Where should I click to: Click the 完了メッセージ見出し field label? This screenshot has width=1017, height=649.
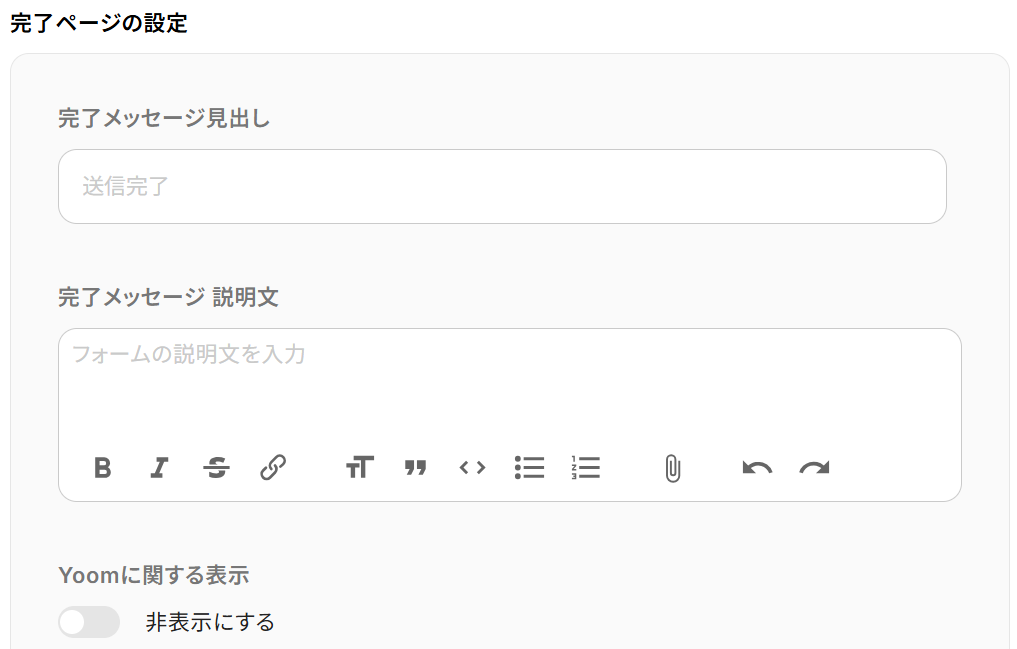[x=164, y=119]
